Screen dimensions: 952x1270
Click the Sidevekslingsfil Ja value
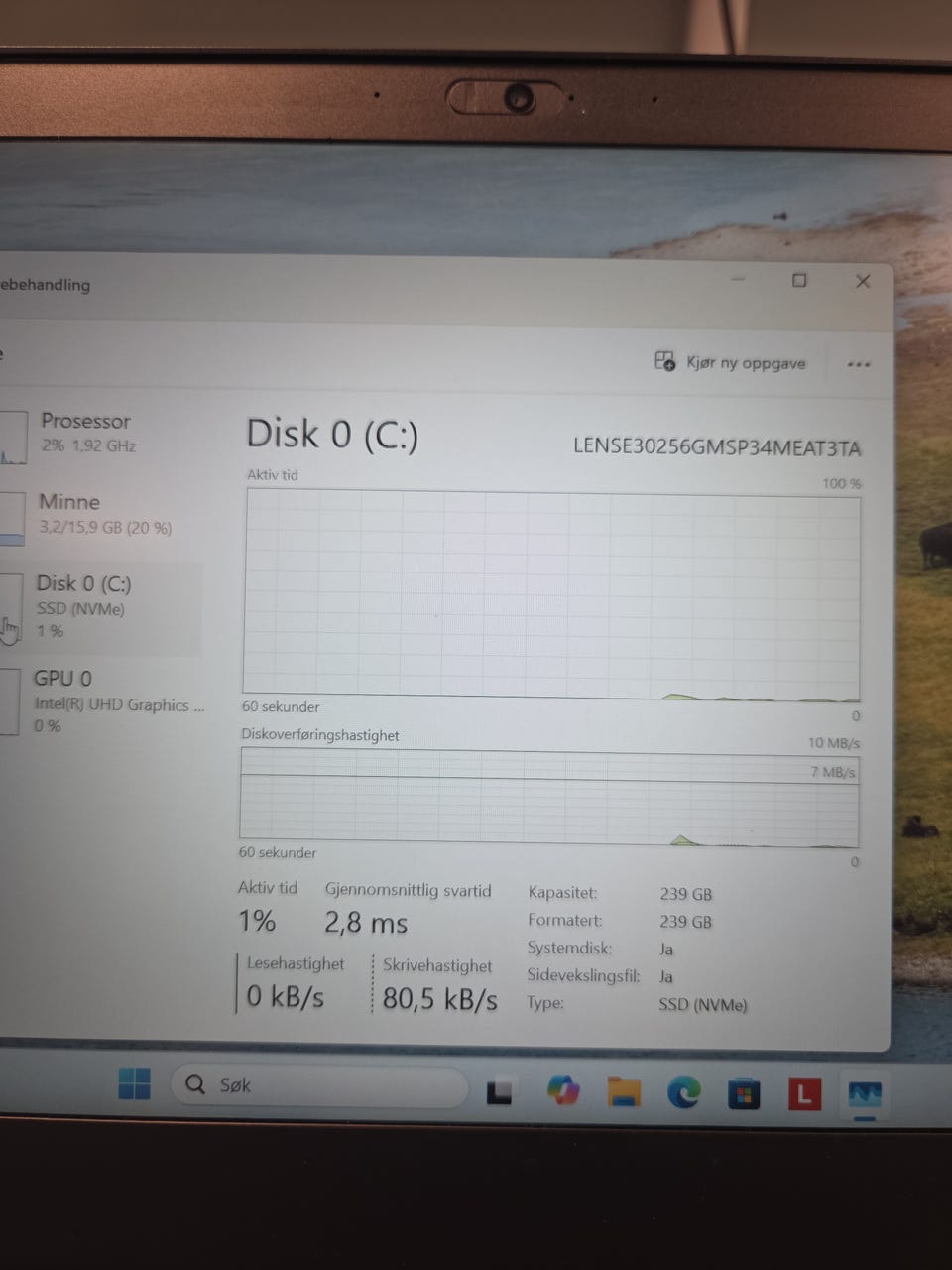[x=666, y=977]
